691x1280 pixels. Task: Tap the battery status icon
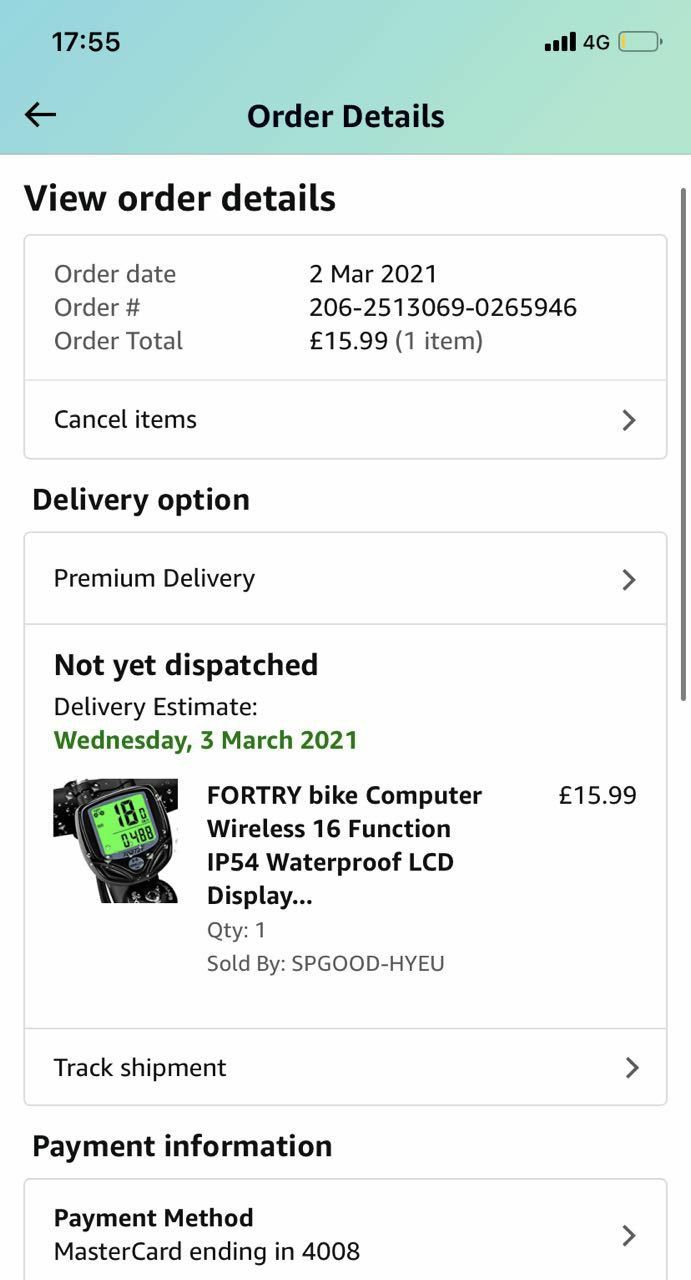[x=640, y=42]
